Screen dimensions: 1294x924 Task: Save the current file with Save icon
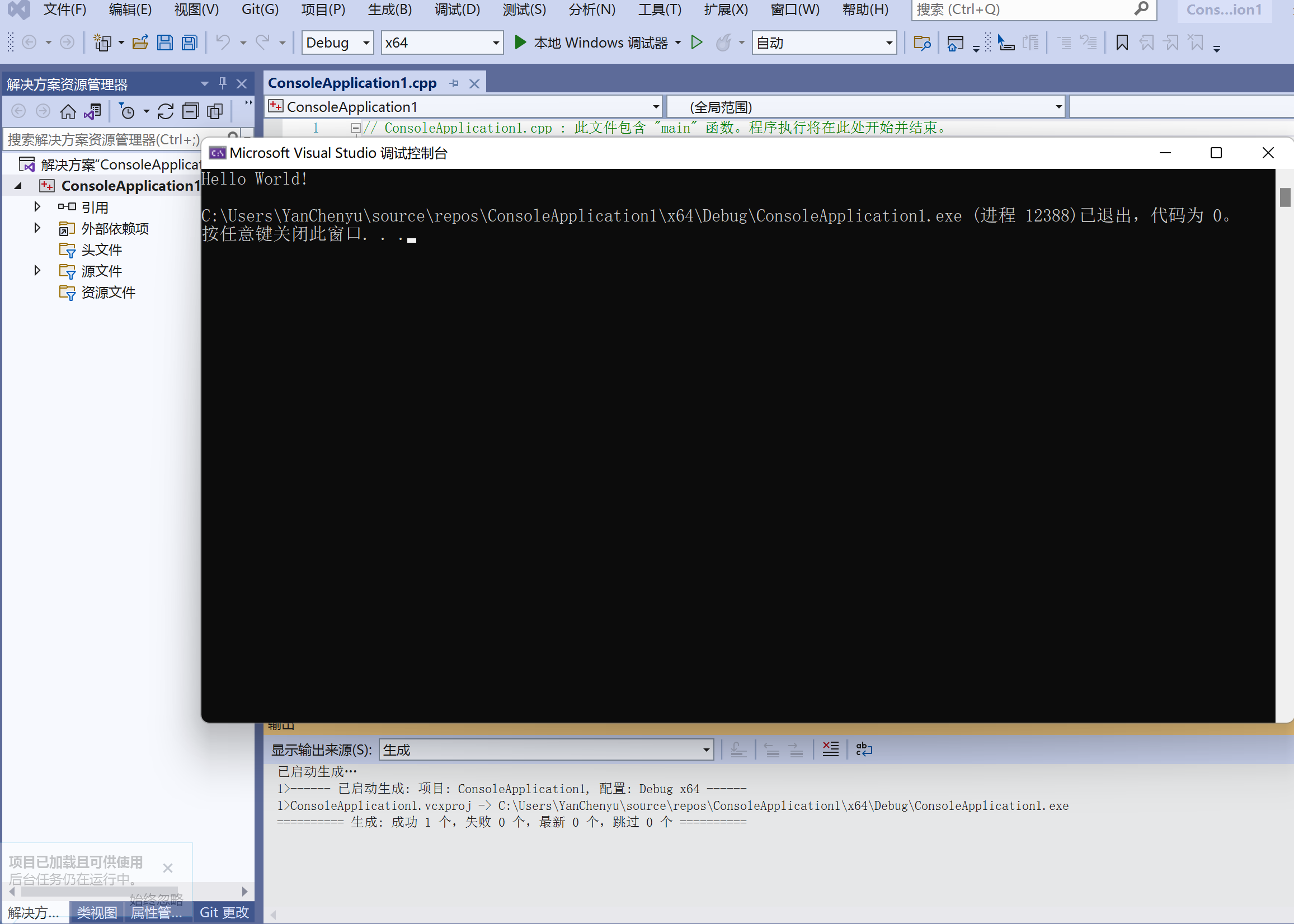click(x=165, y=43)
